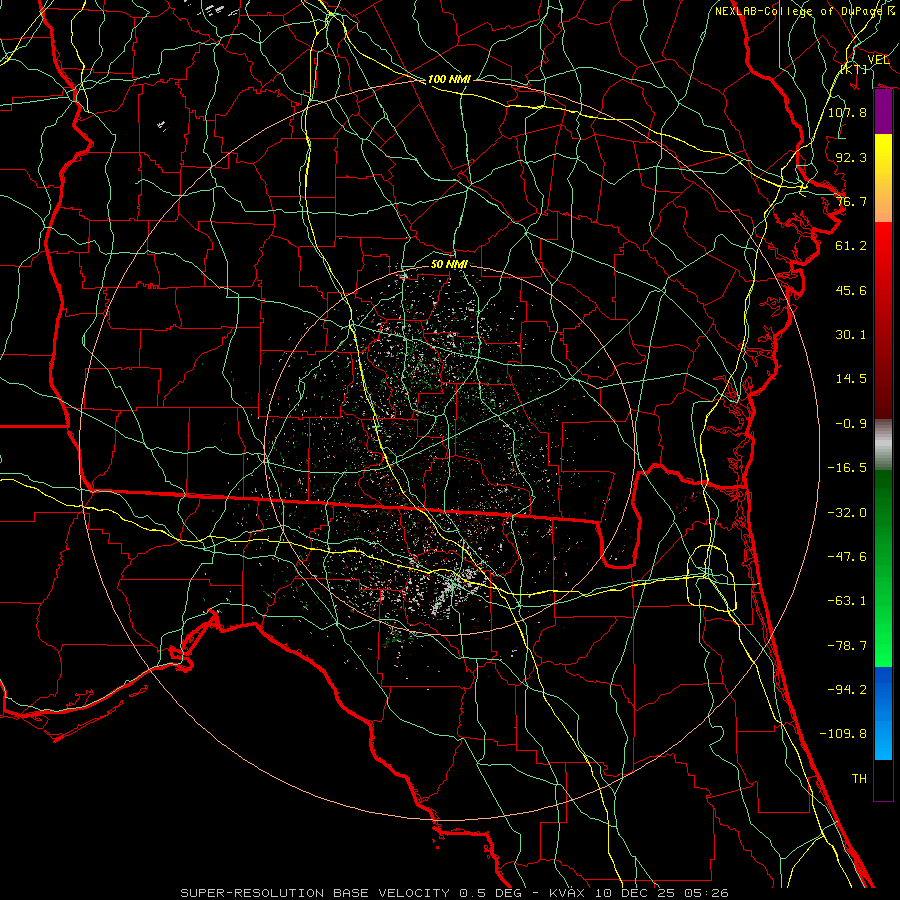Click the 05:26 timestamp in caption

click(x=708, y=893)
